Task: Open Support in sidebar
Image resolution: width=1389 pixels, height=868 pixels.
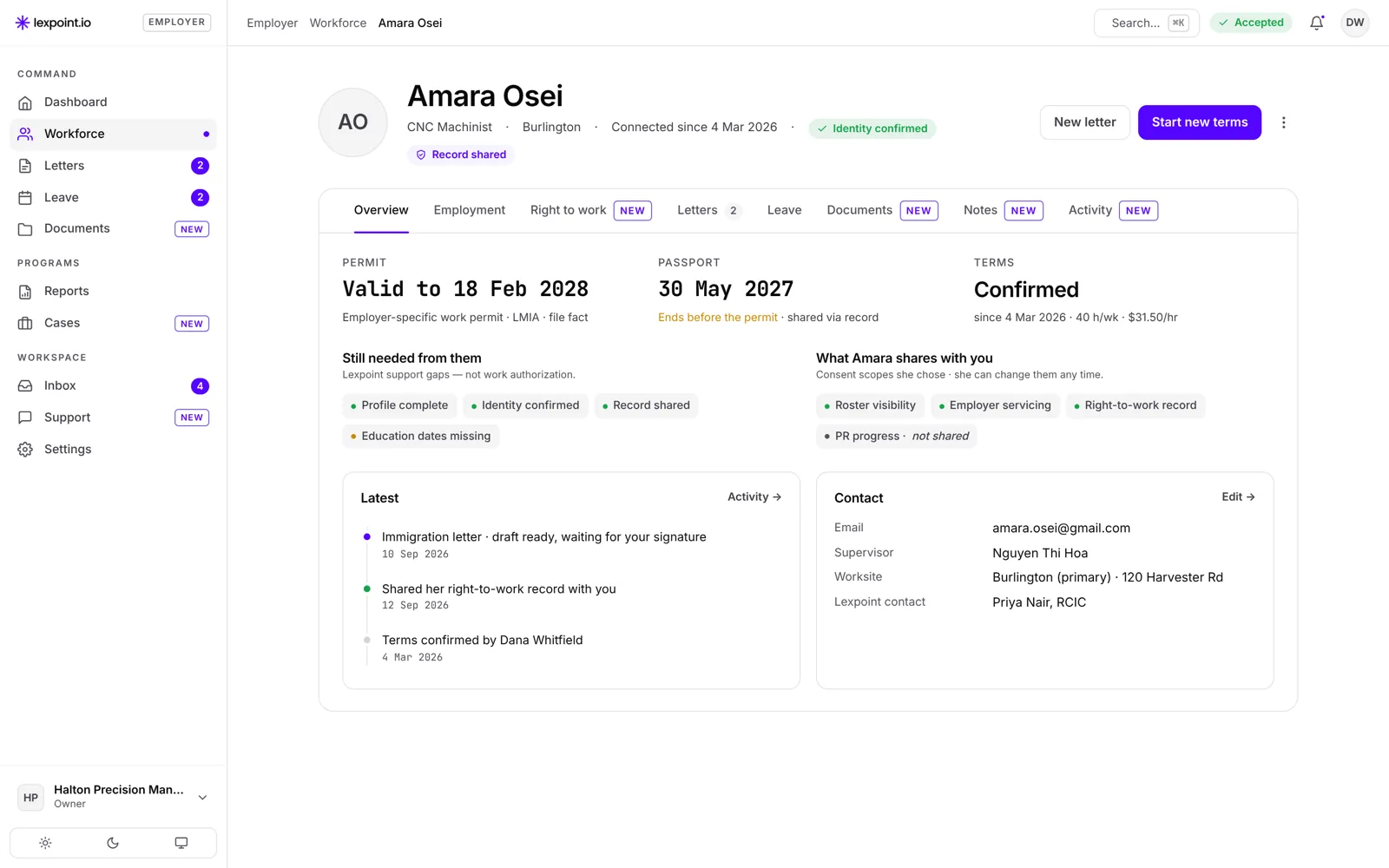Action: [113, 418]
